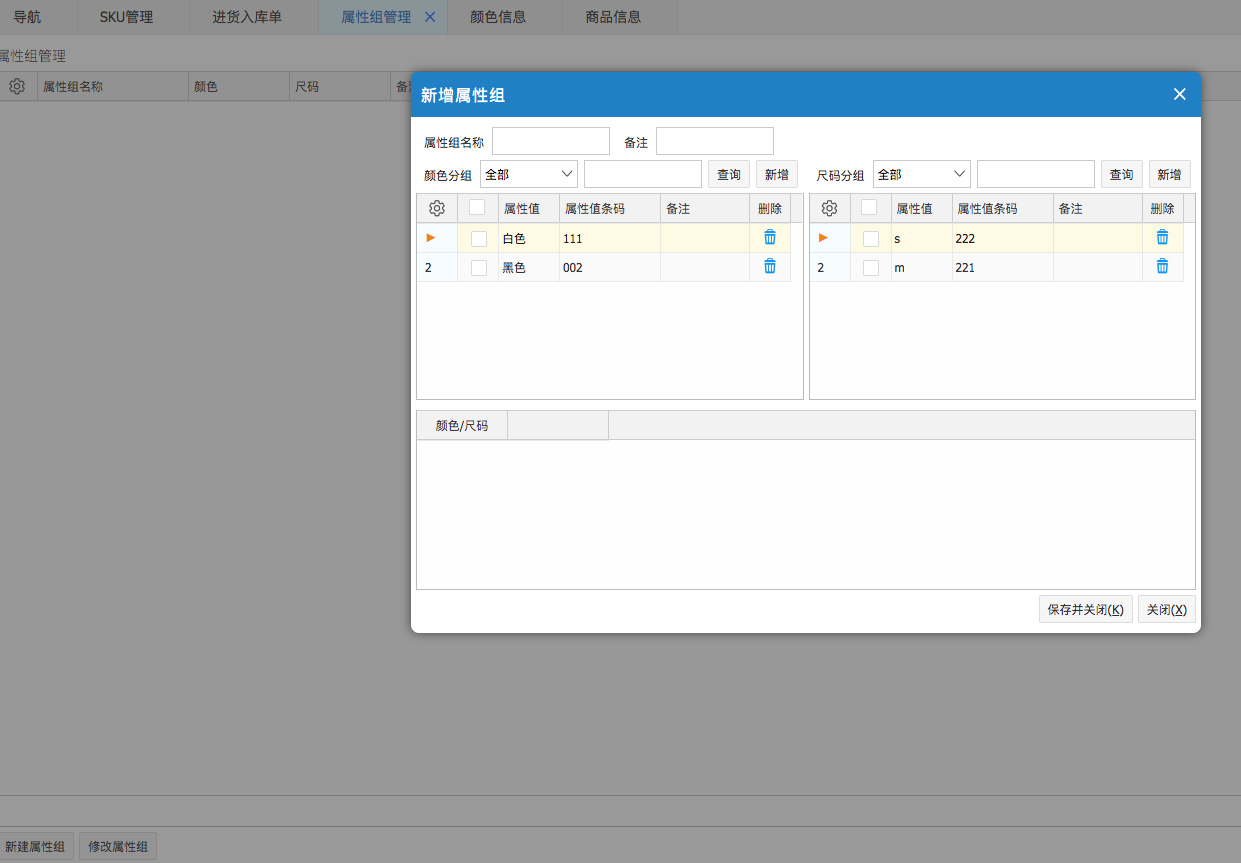Expand the 尺码分组 dropdown
This screenshot has width=1241, height=863.
coord(921,174)
